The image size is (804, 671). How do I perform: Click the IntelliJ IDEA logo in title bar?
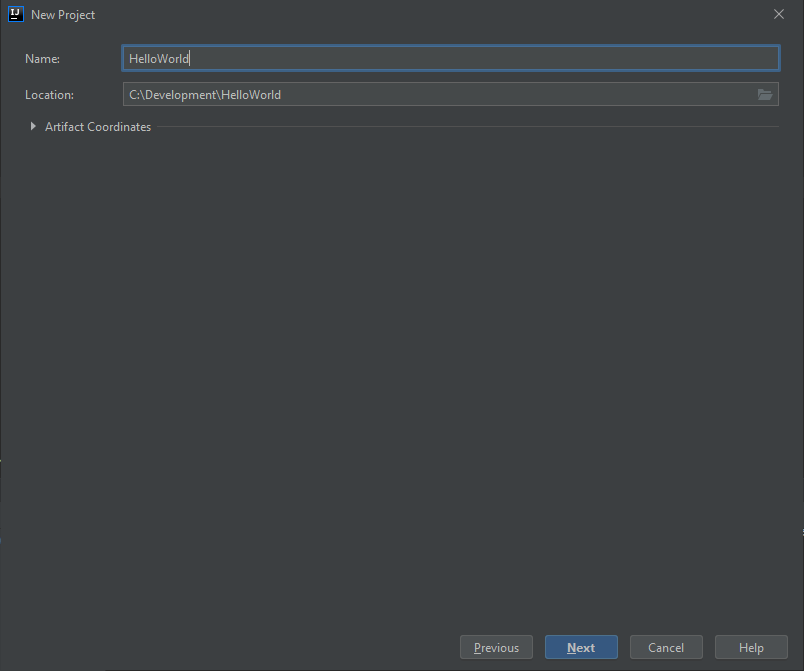pyautogui.click(x=16, y=14)
